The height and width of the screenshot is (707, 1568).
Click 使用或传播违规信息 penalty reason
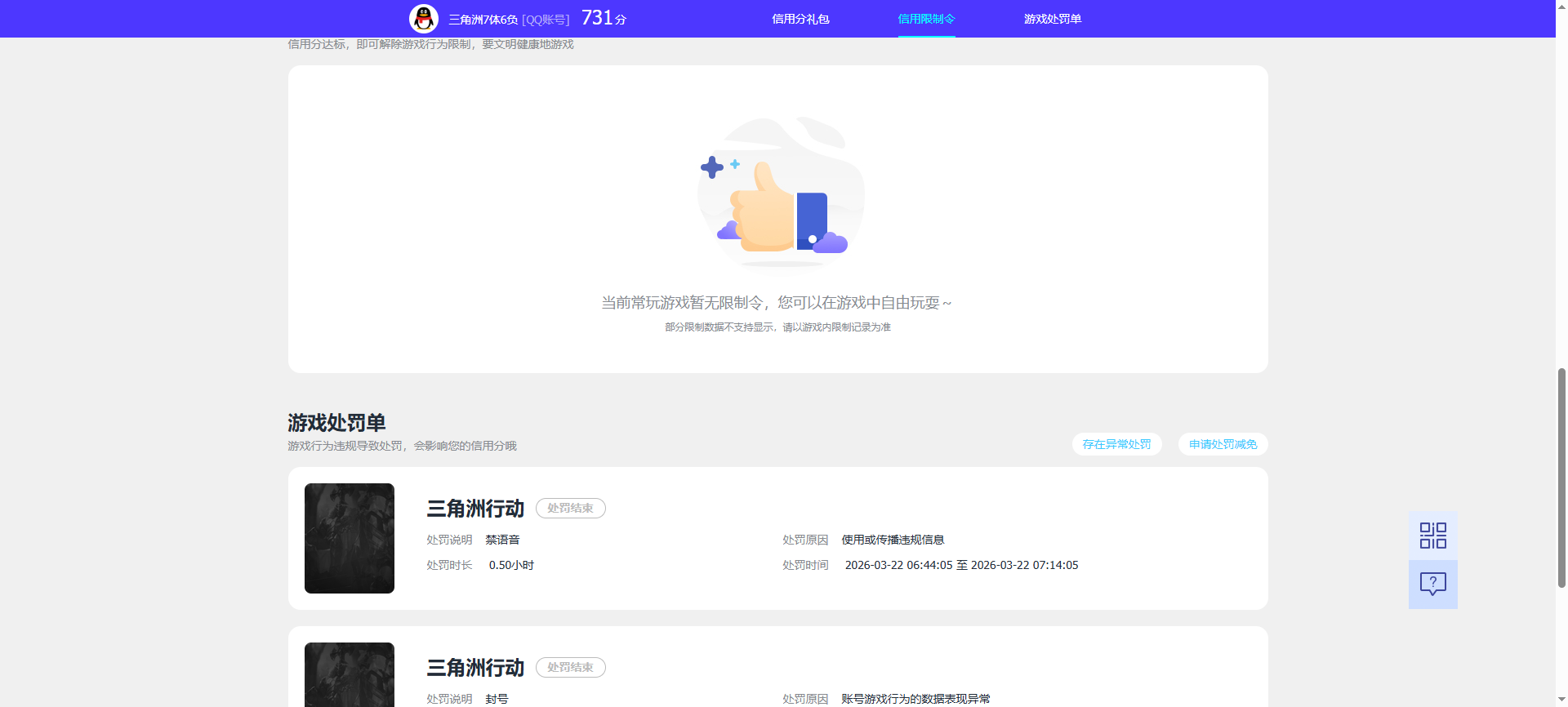893,540
